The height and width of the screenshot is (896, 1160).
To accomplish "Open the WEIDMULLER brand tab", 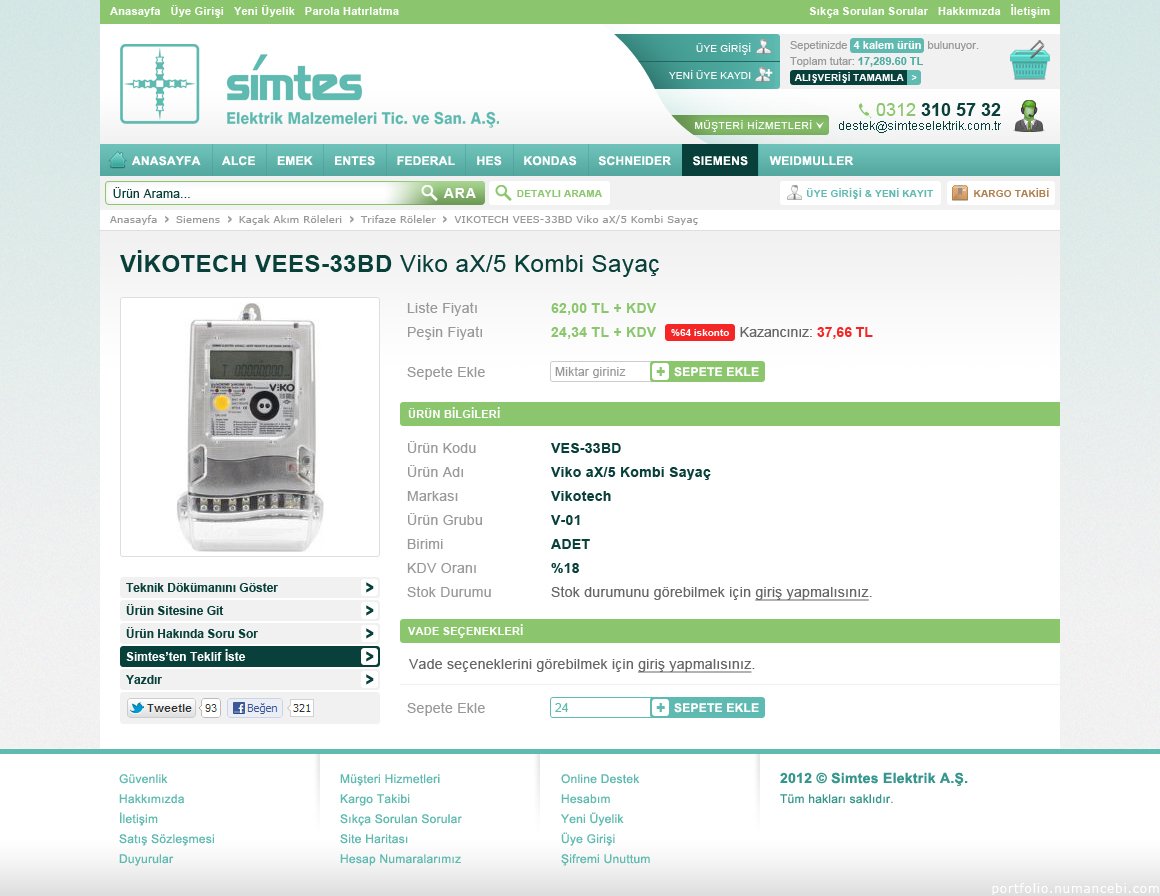I will 811,161.
